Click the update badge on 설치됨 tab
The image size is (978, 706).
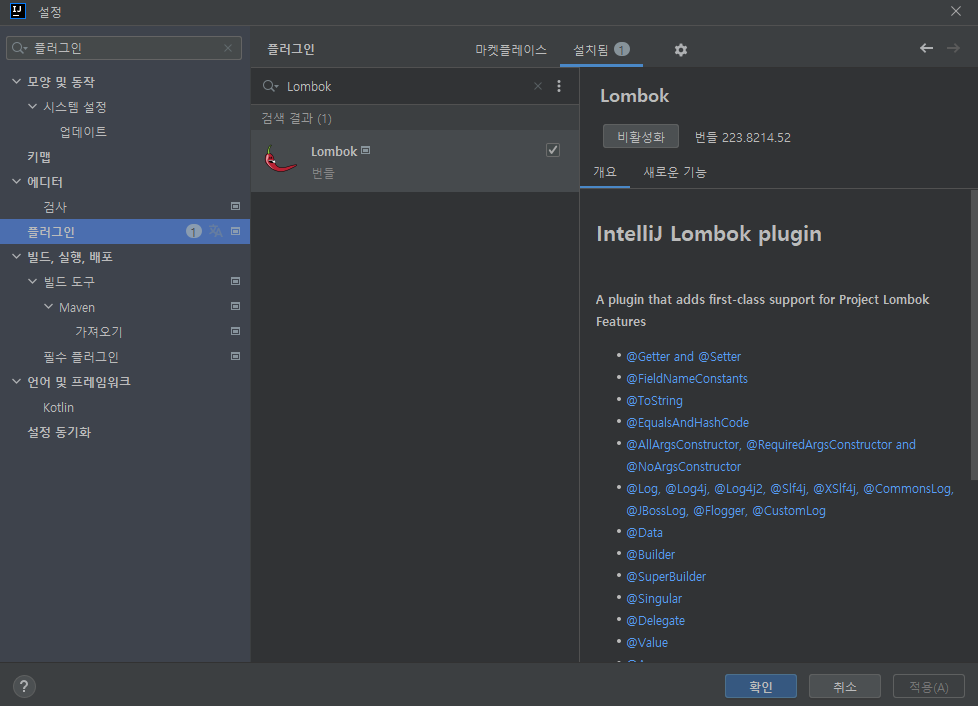tap(622, 49)
